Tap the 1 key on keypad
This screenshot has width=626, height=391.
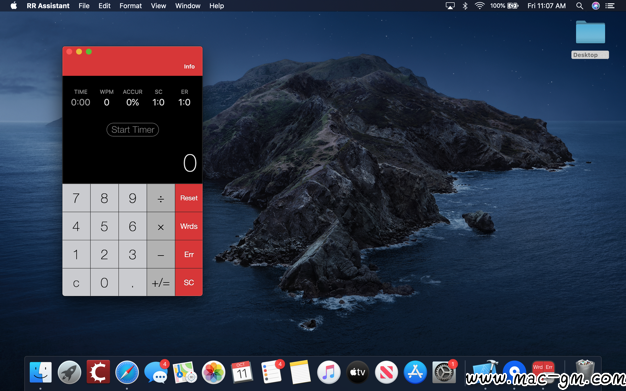tap(76, 254)
